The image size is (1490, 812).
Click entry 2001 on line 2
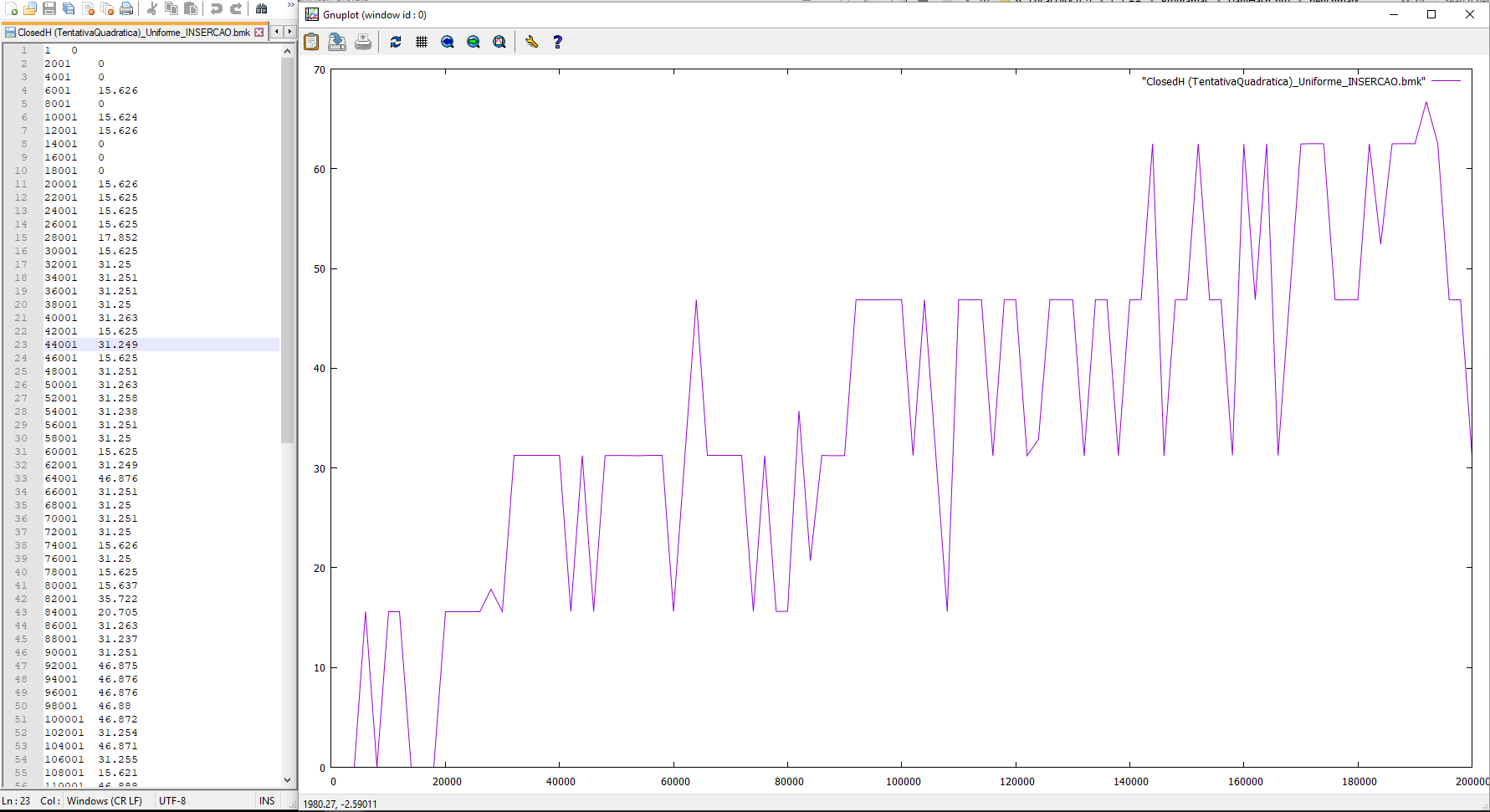58,64
